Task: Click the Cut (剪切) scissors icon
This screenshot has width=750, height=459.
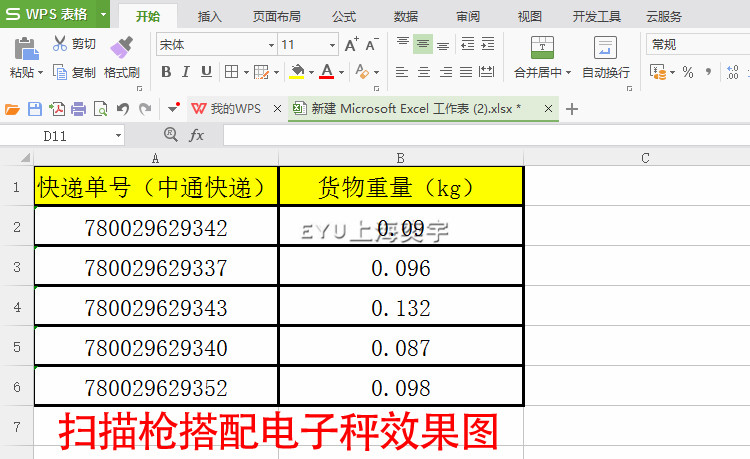Action: [60, 44]
